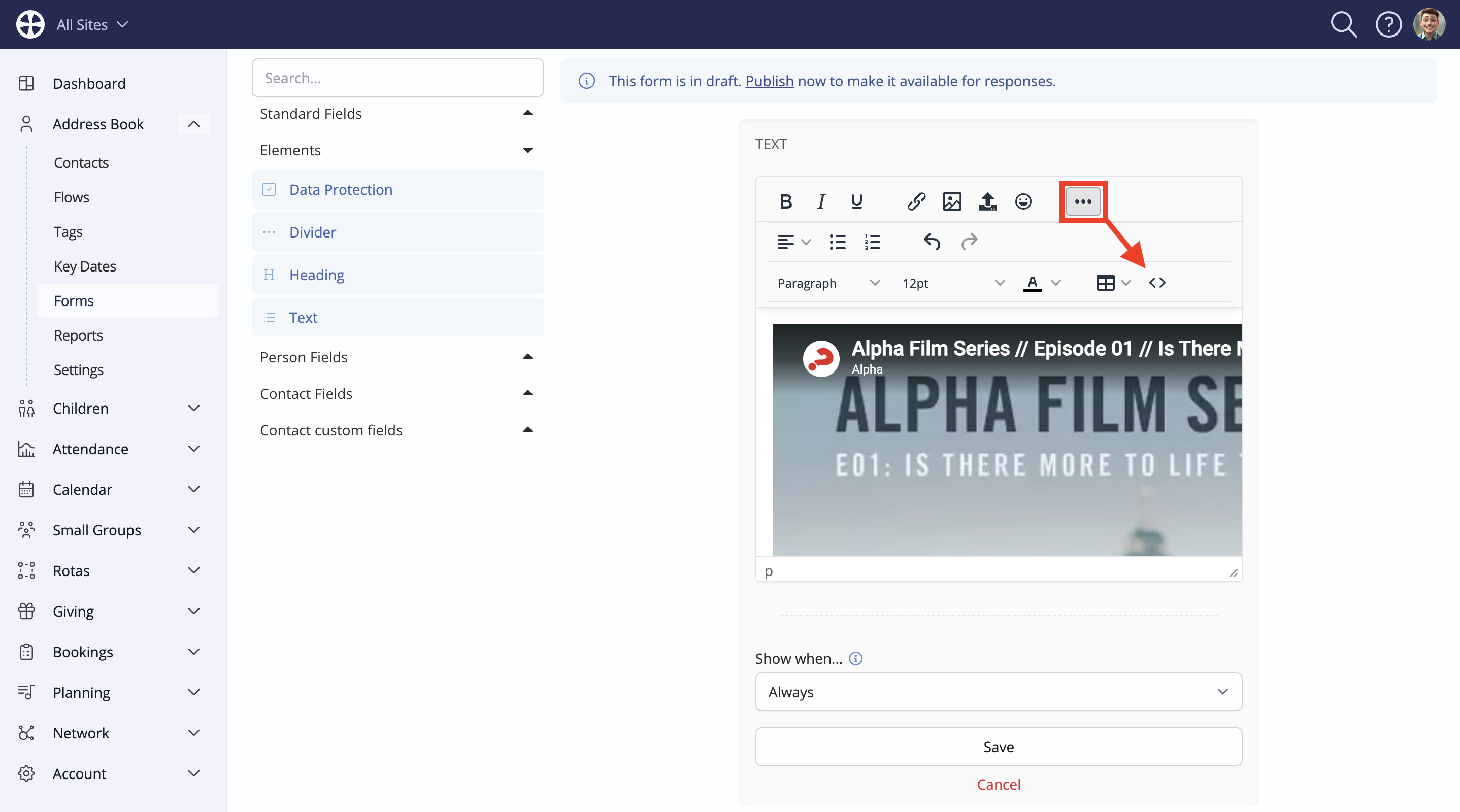Open the global search magnifier
The image size is (1460, 812).
1344,24
